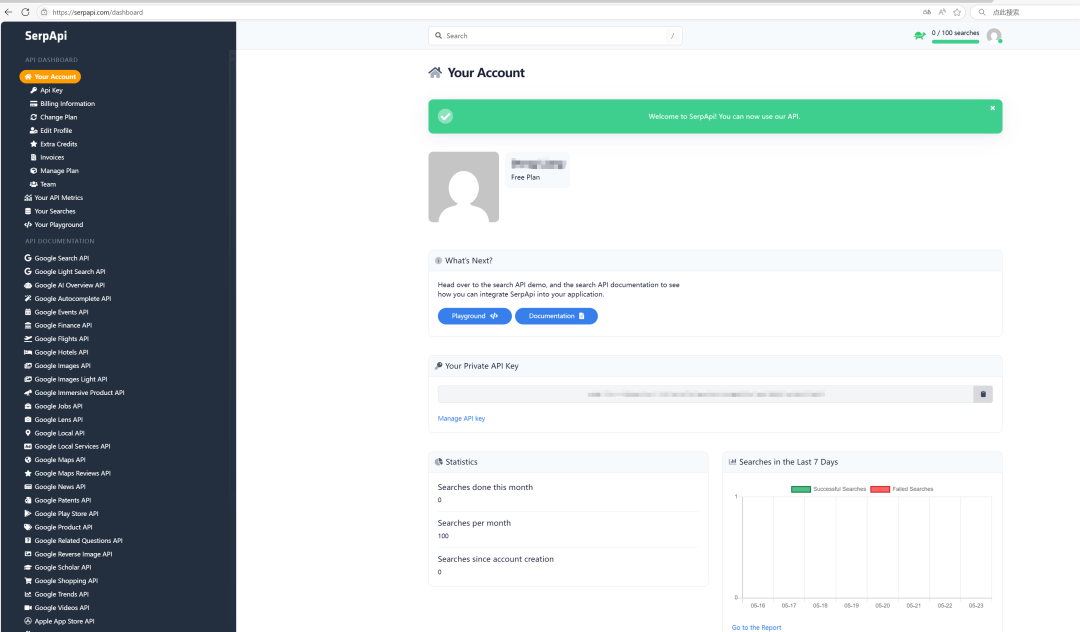Open Google Immersive Product API docs
The image size is (1080, 632).
pyautogui.click(x=79, y=392)
